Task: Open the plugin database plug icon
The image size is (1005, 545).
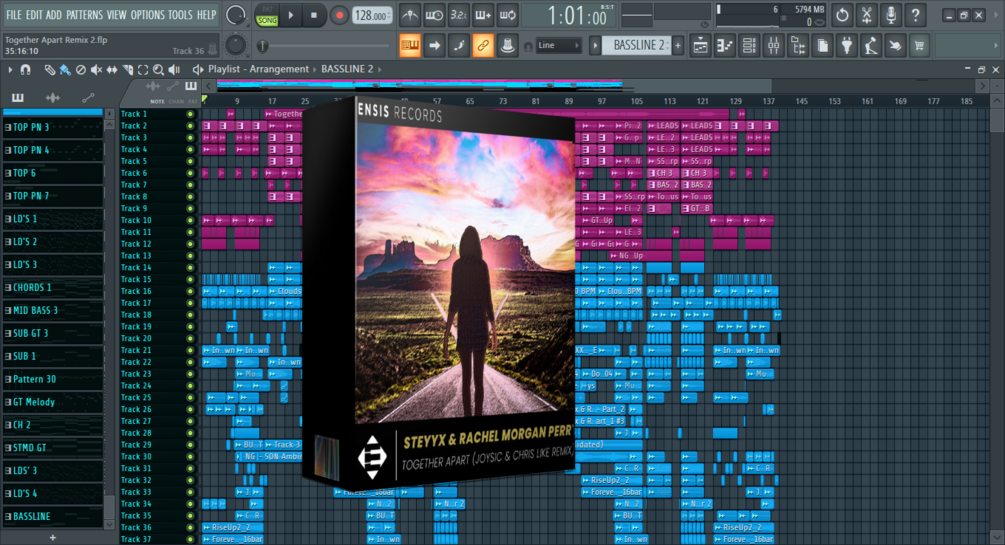Action: pyautogui.click(x=847, y=46)
